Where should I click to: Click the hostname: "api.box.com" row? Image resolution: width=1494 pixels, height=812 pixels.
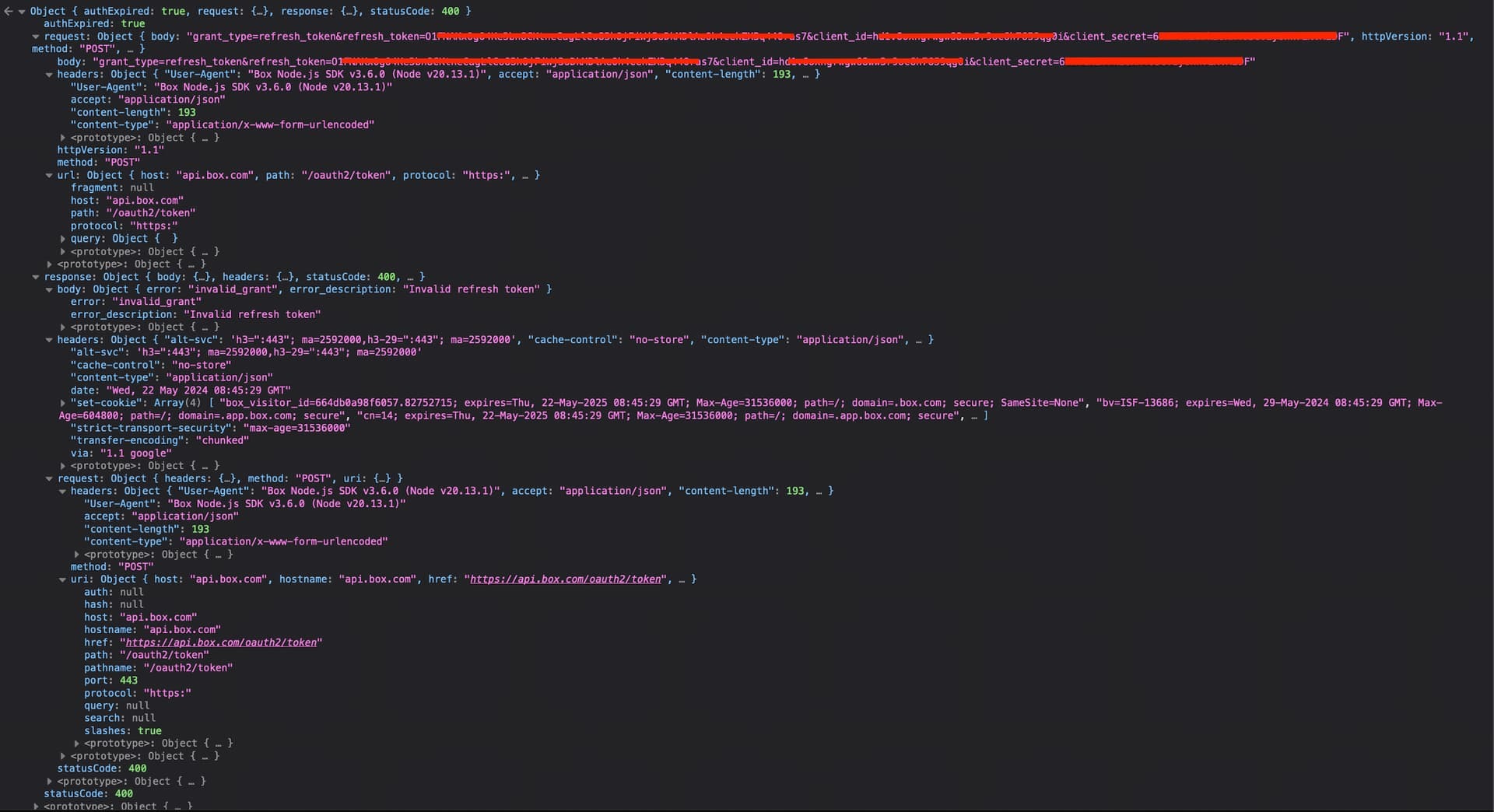153,630
